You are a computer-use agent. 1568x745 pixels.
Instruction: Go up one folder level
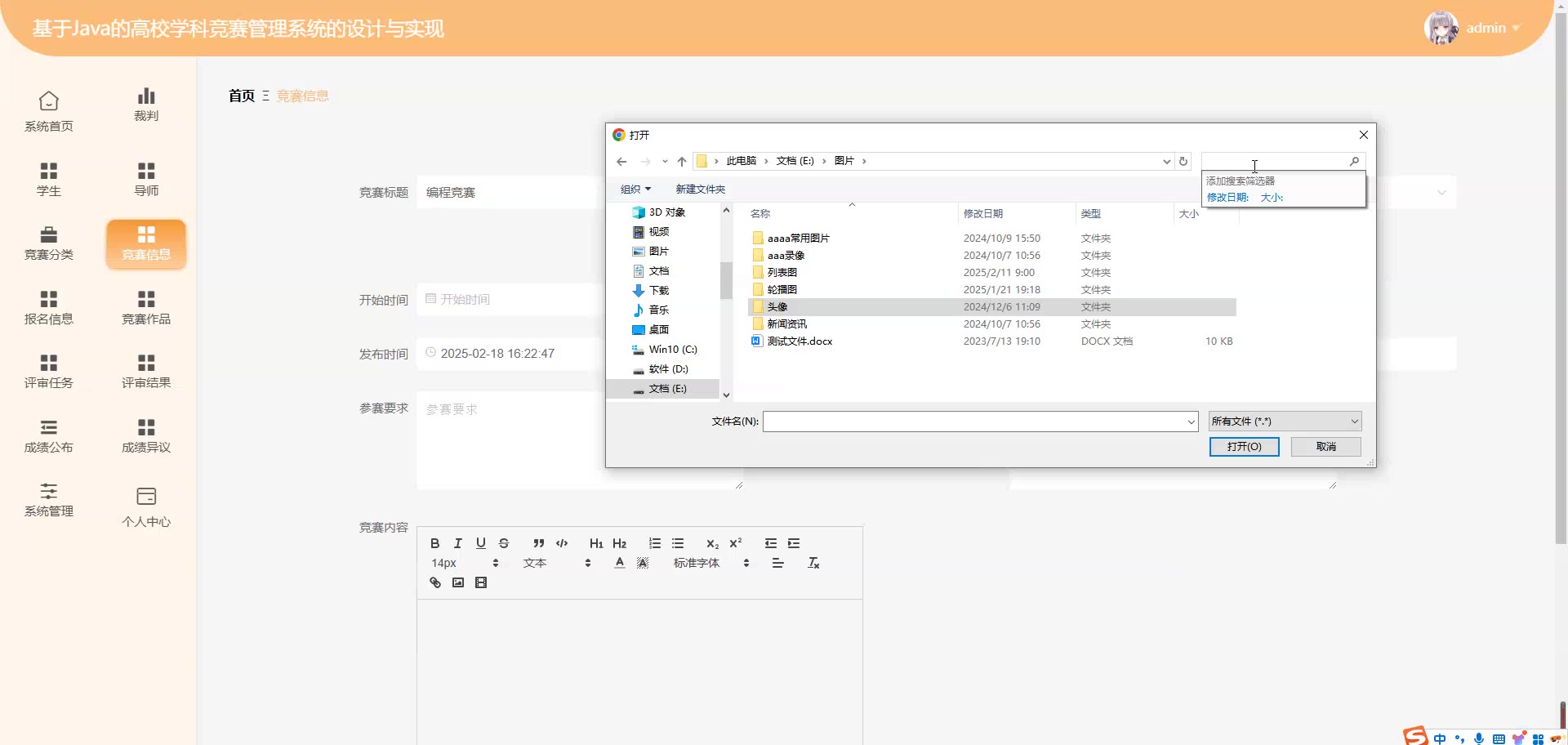(x=682, y=162)
